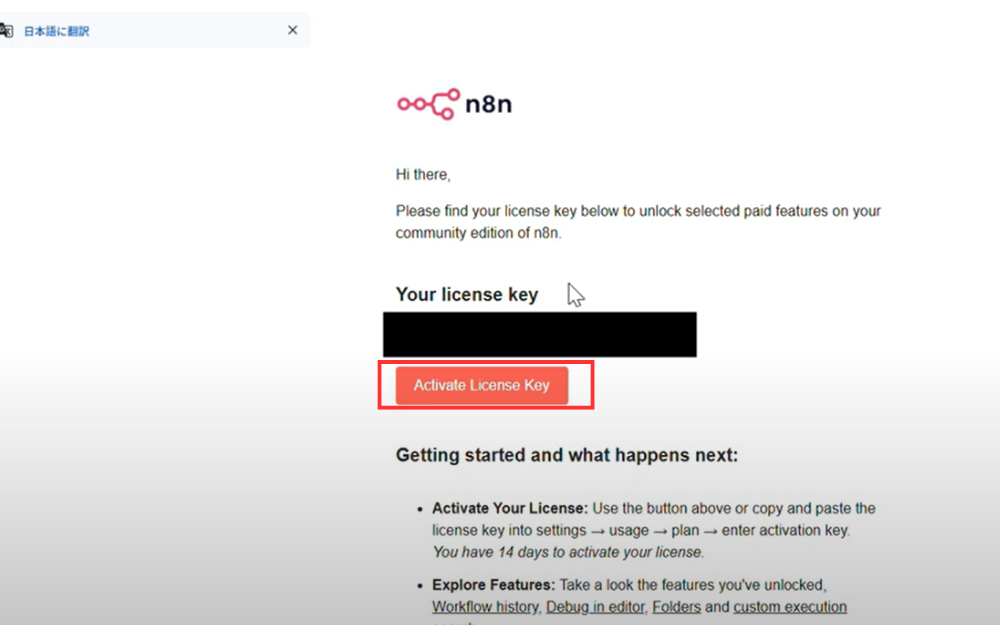Click the Getting started and what happens next heading
Screen dimensions: 1000x625
coord(566,455)
